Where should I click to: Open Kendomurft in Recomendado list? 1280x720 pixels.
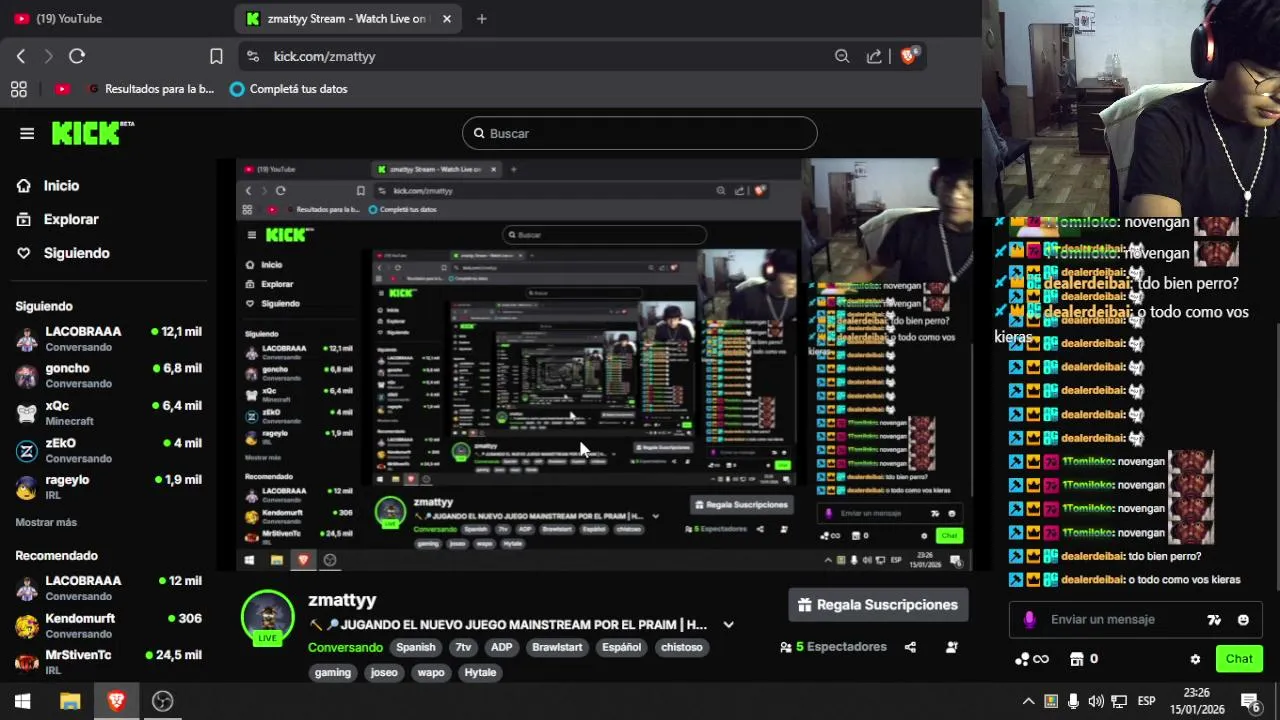pyautogui.click(x=108, y=625)
